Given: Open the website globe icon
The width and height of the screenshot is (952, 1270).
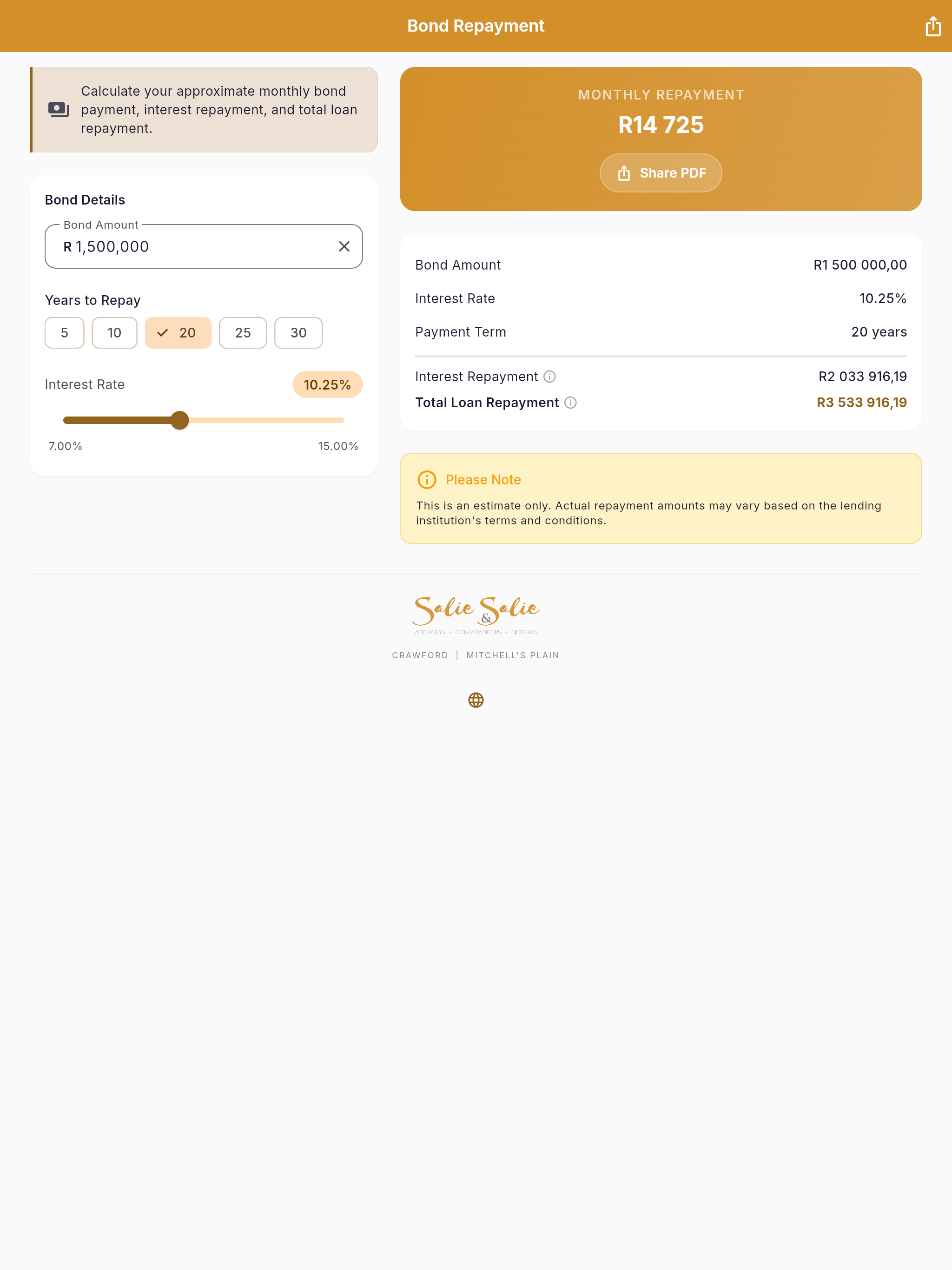Looking at the screenshot, I should [476, 700].
